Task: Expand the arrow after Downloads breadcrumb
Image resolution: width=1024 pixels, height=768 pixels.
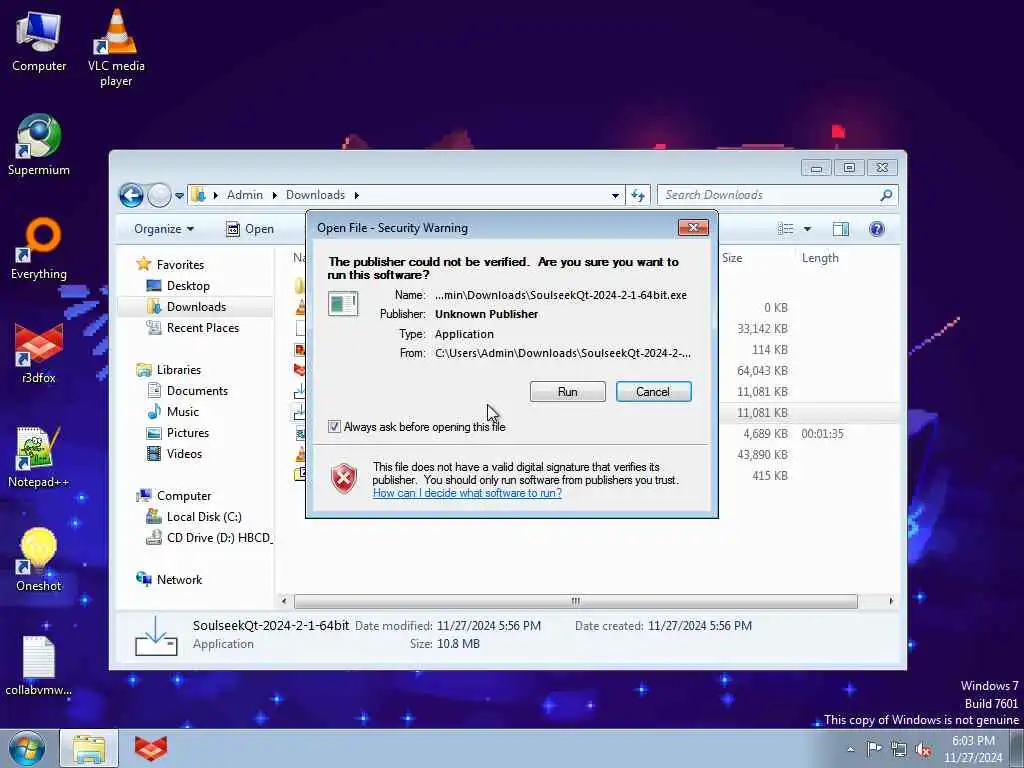Action: tap(357, 195)
